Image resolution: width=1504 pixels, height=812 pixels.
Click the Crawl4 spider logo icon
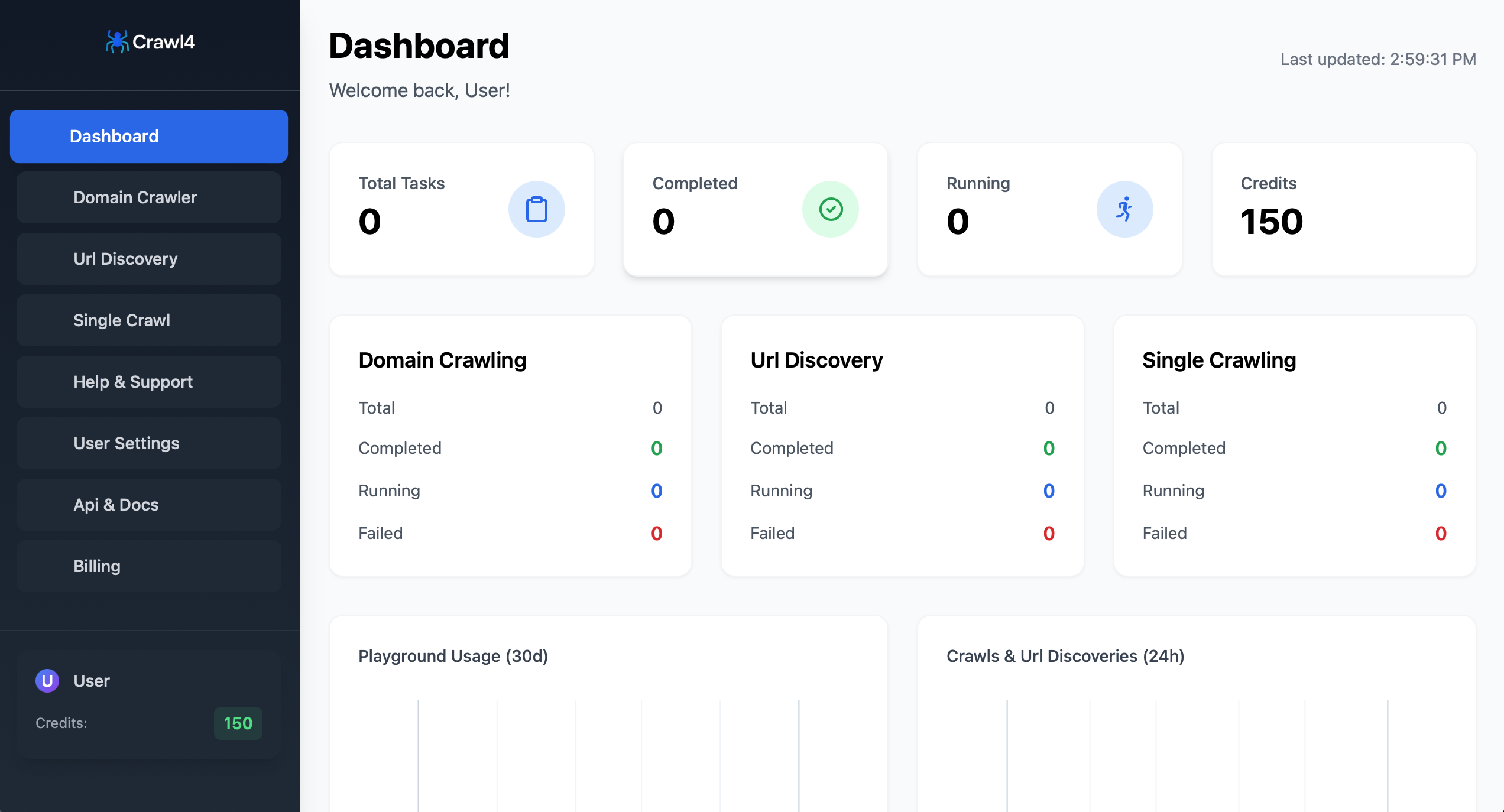(x=117, y=42)
